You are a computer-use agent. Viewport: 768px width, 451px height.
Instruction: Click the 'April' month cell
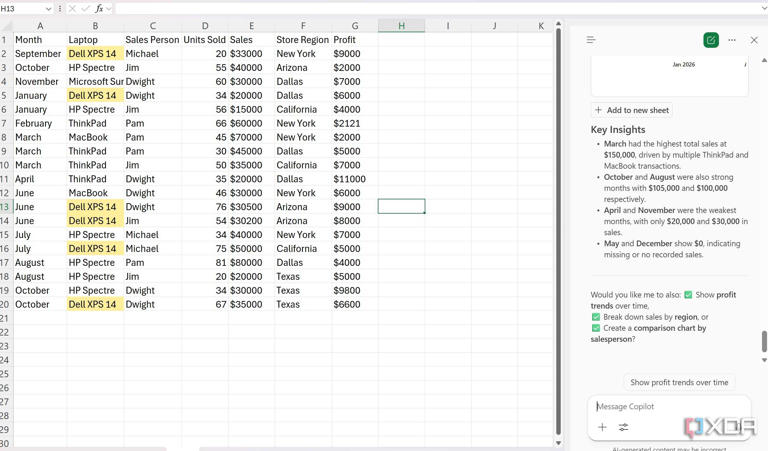coord(40,179)
